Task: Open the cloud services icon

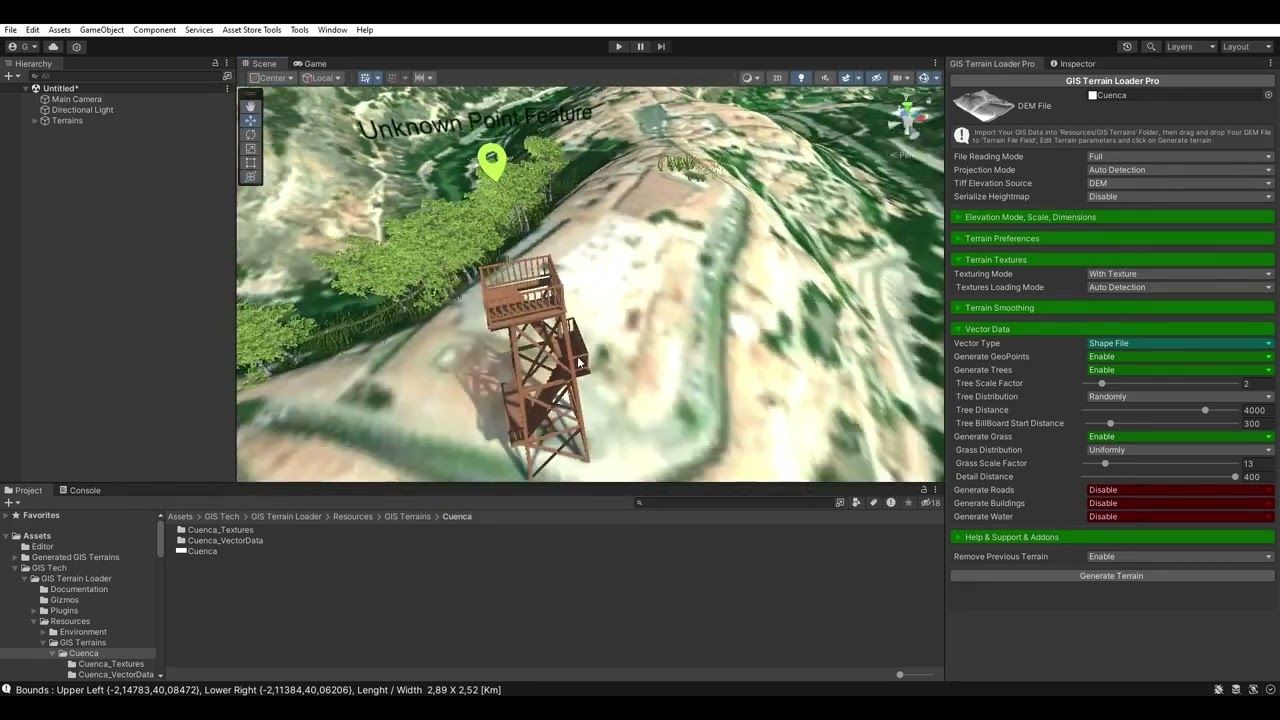Action: tap(53, 46)
